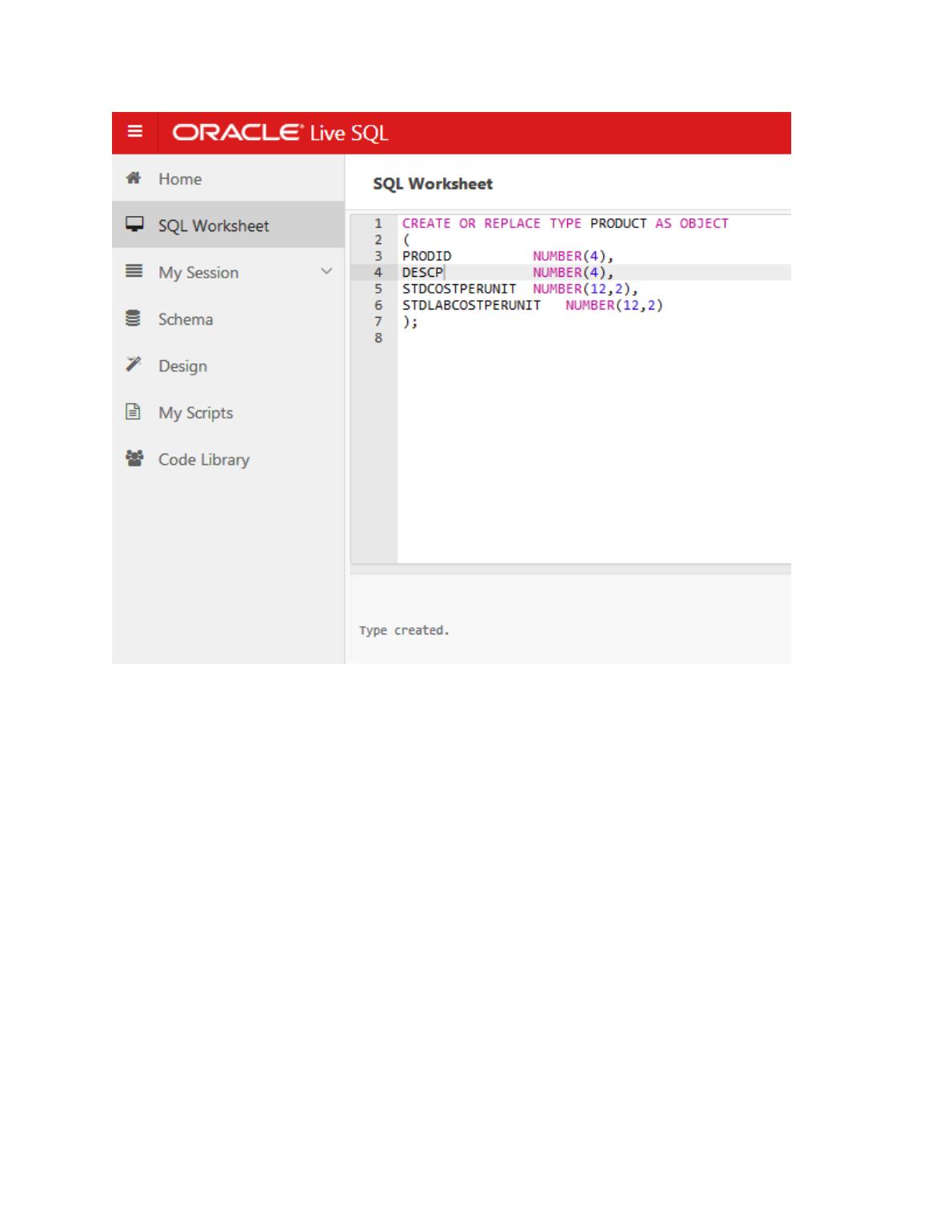The width and height of the screenshot is (952, 1232).
Task: Click the Code Library people icon
Action: point(134,459)
